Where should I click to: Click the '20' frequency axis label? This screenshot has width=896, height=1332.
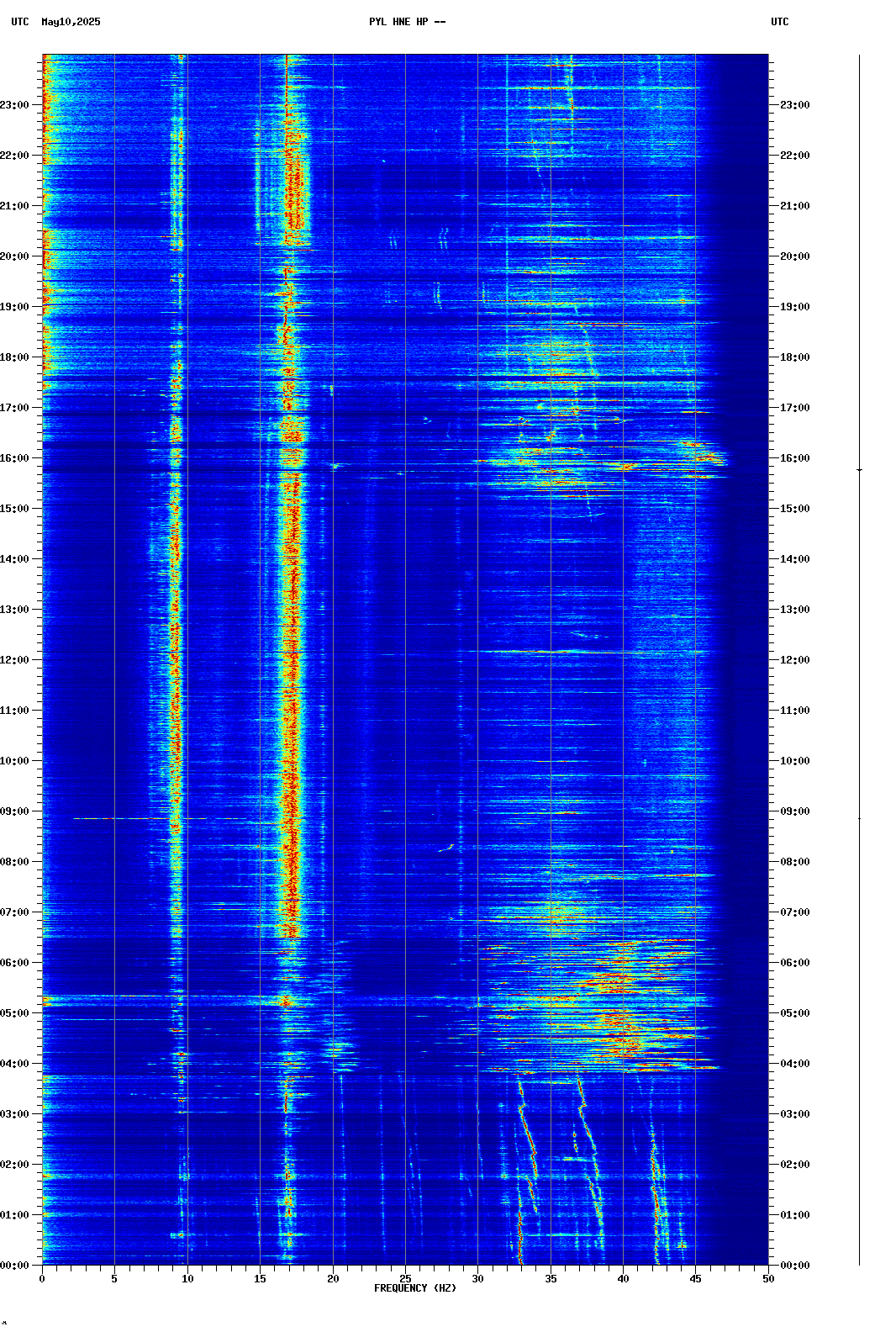coord(333,1279)
